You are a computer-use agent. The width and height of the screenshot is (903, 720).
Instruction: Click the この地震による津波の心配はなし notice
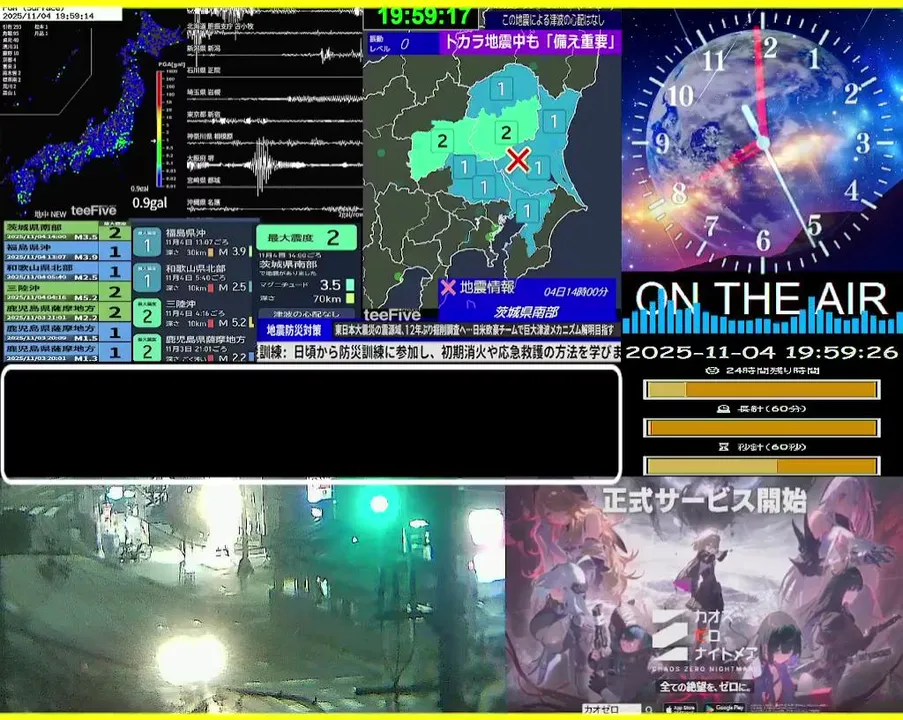[553, 20]
